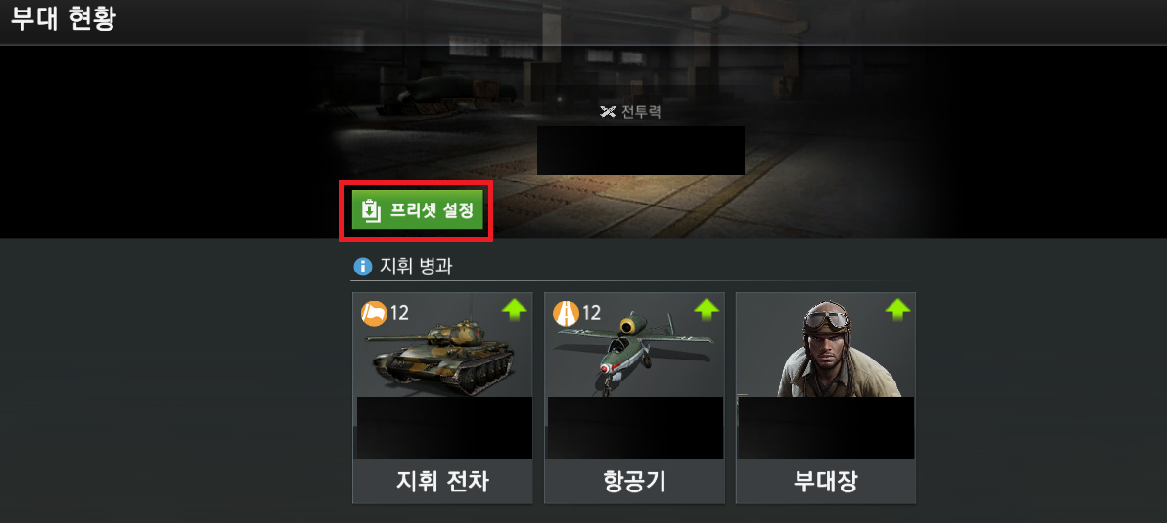
Task: Click the orange flag icon on the tank card
Action: point(374,313)
